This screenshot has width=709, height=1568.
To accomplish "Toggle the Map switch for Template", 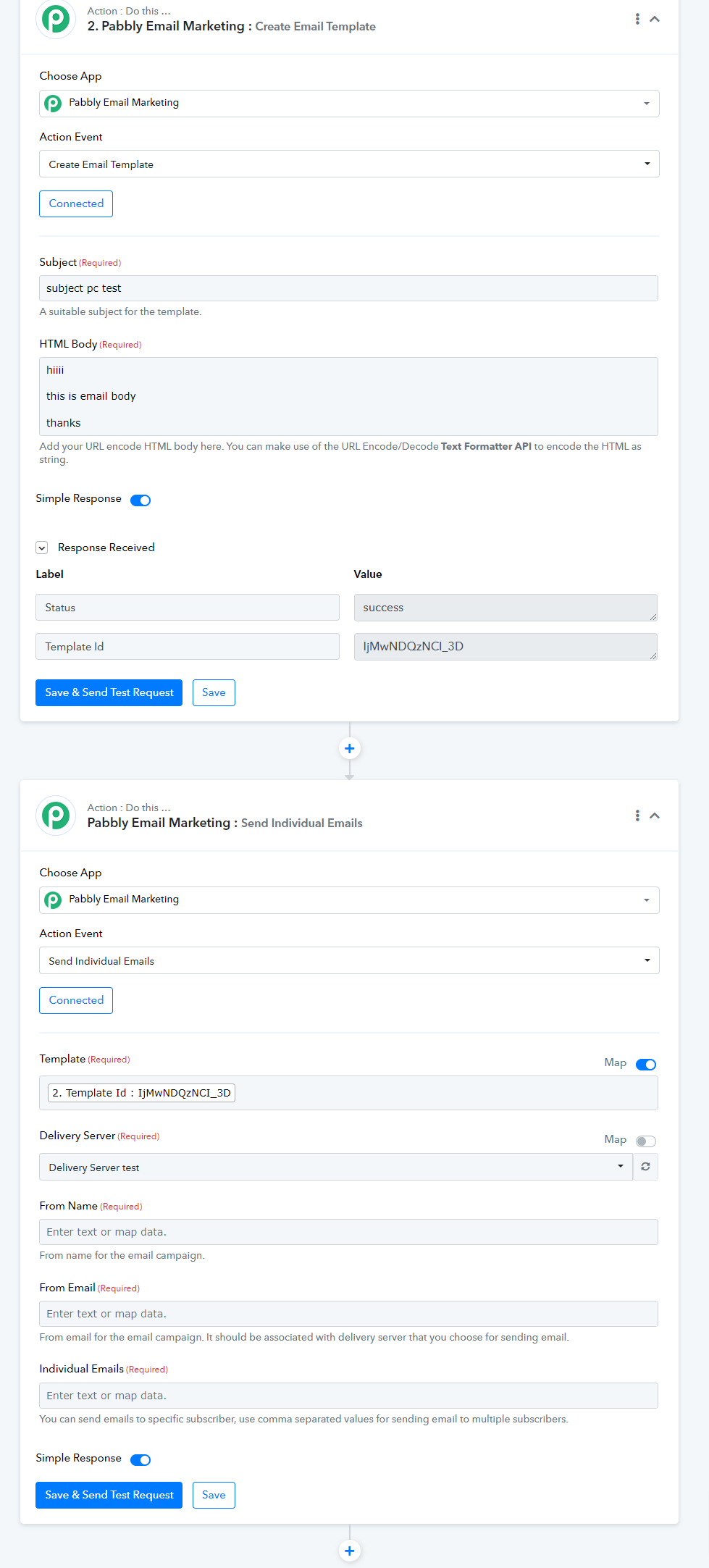I will [x=646, y=1065].
